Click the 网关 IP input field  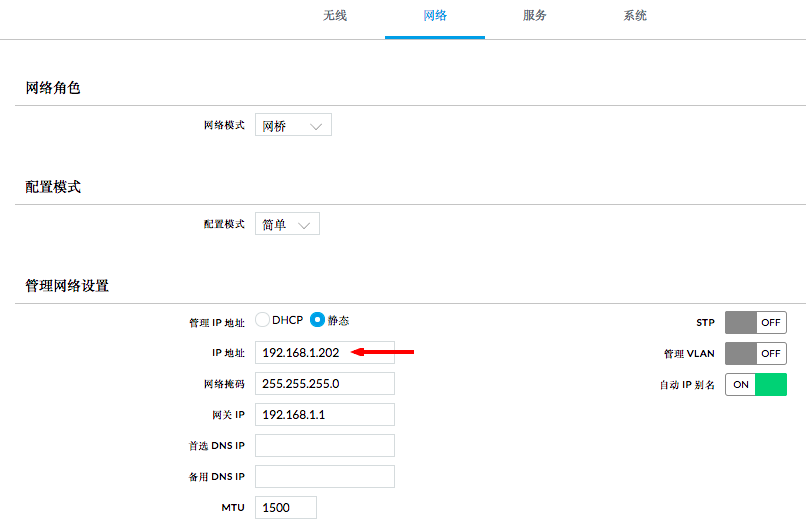coord(325,414)
